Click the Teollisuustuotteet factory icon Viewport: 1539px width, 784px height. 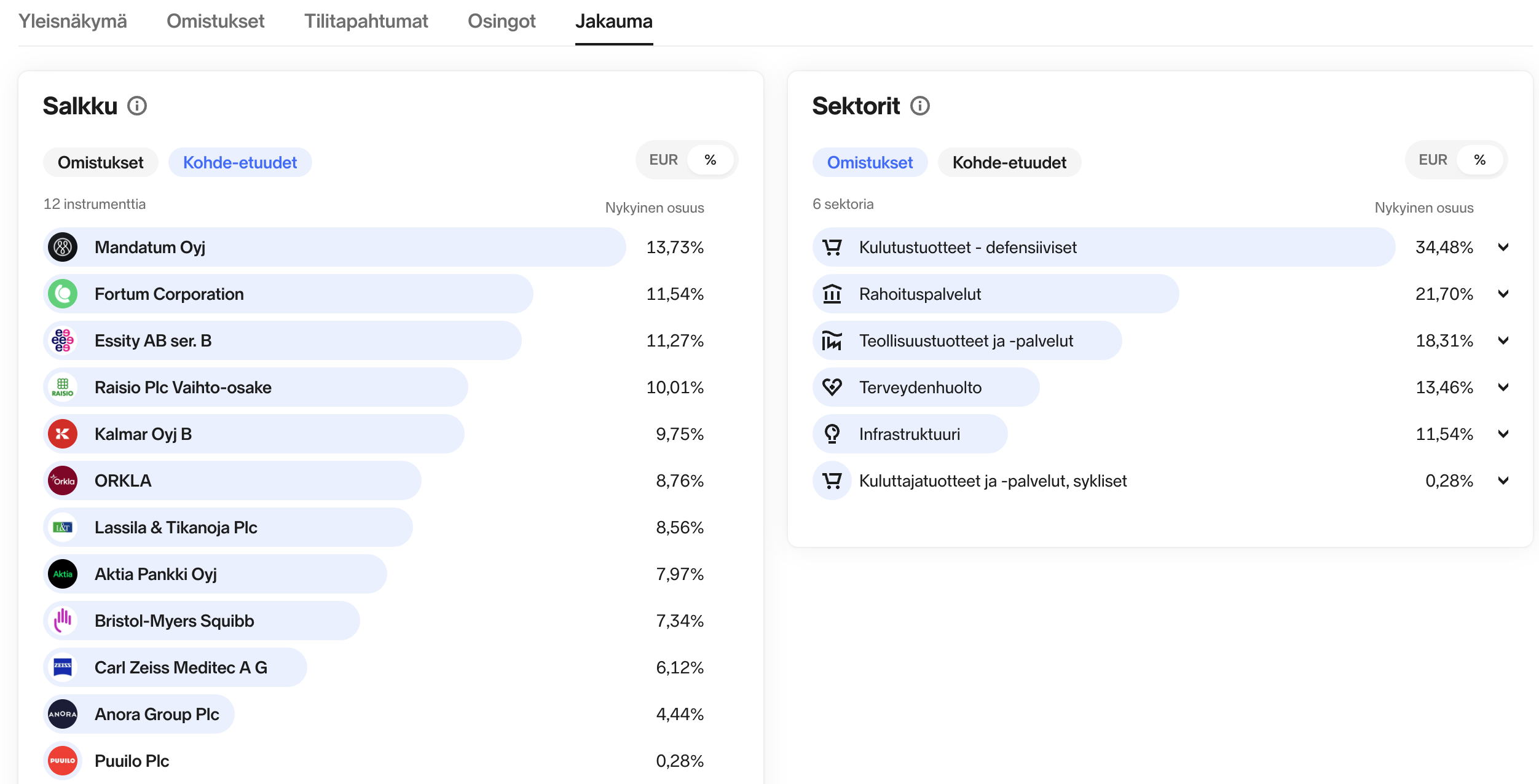point(832,340)
